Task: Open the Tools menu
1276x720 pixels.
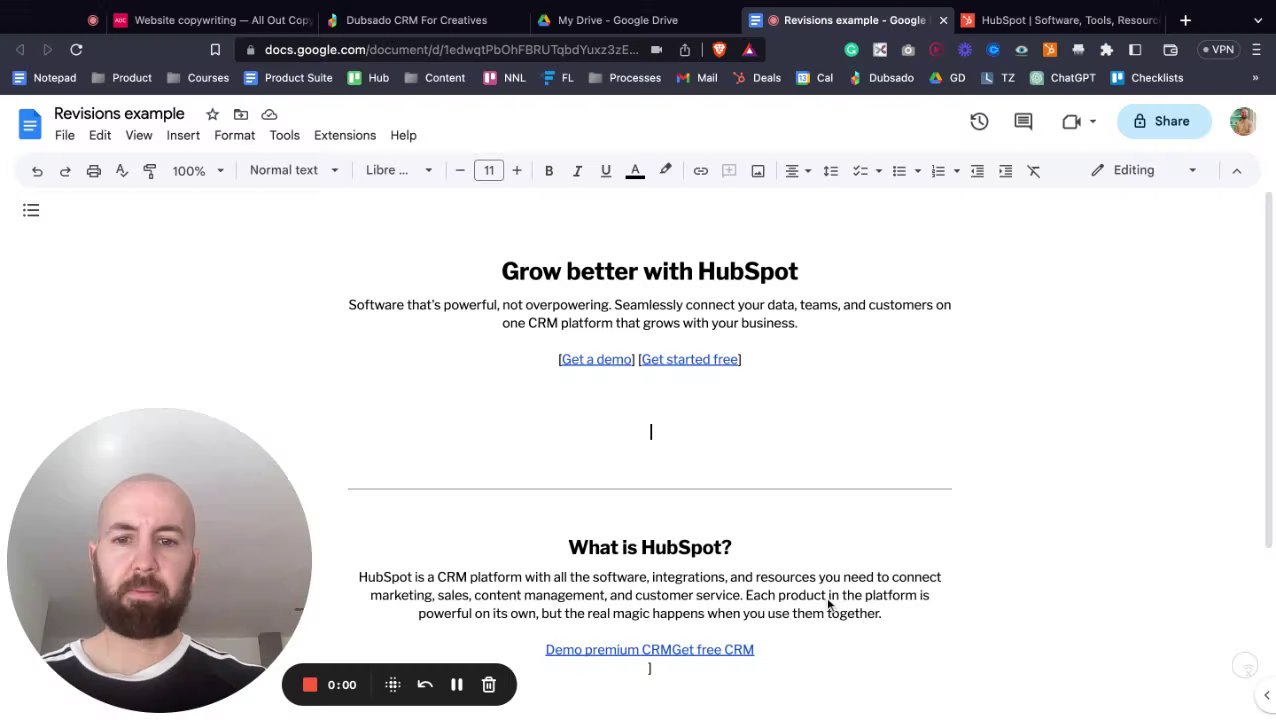Action: [x=284, y=135]
